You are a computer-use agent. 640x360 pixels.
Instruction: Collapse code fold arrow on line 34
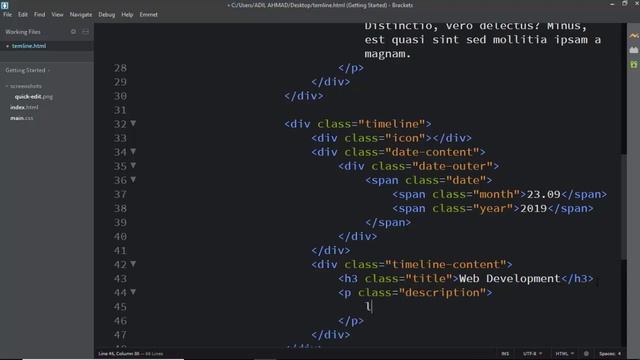(133, 151)
